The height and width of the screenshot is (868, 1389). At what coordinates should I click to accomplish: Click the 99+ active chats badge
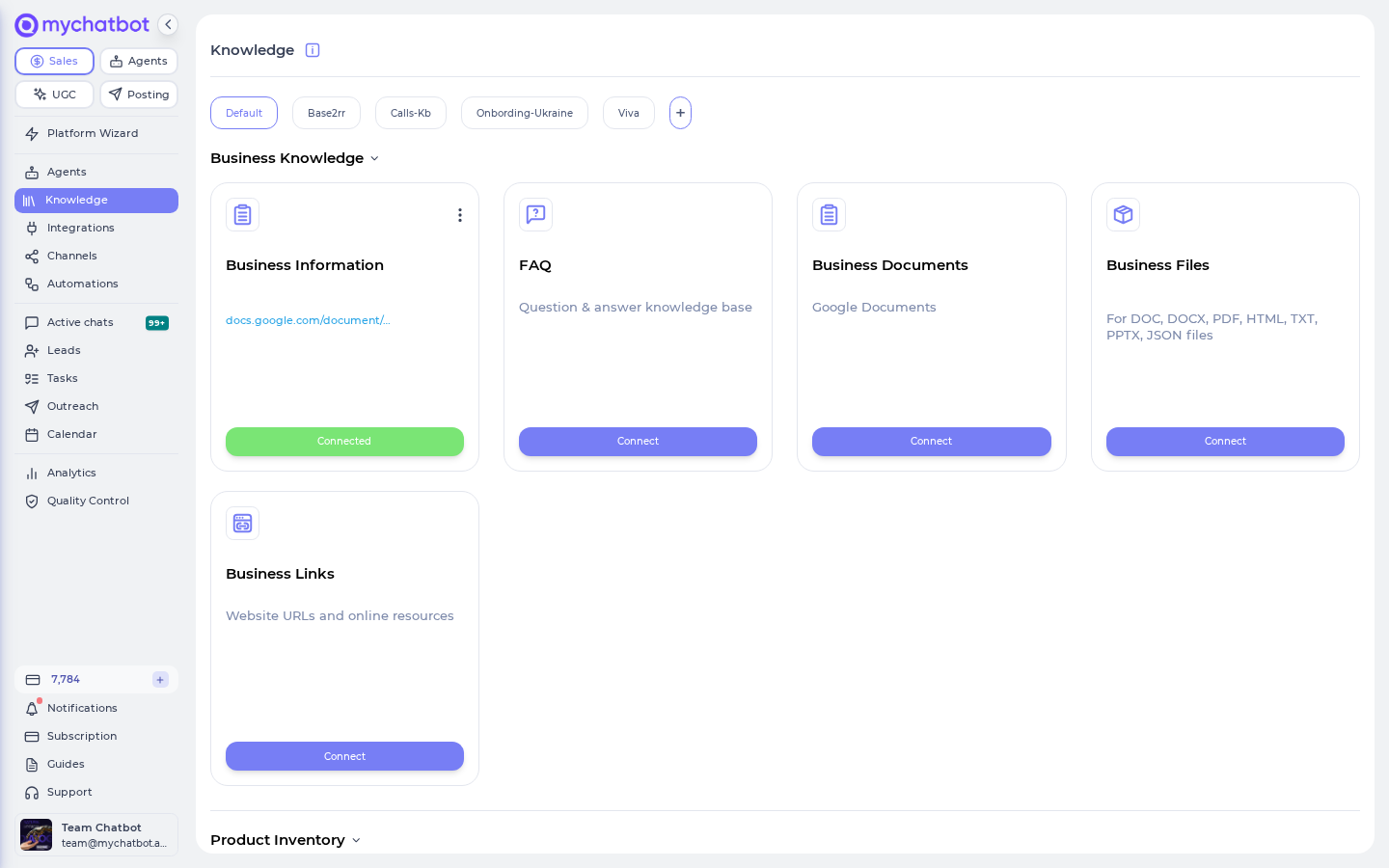(157, 323)
